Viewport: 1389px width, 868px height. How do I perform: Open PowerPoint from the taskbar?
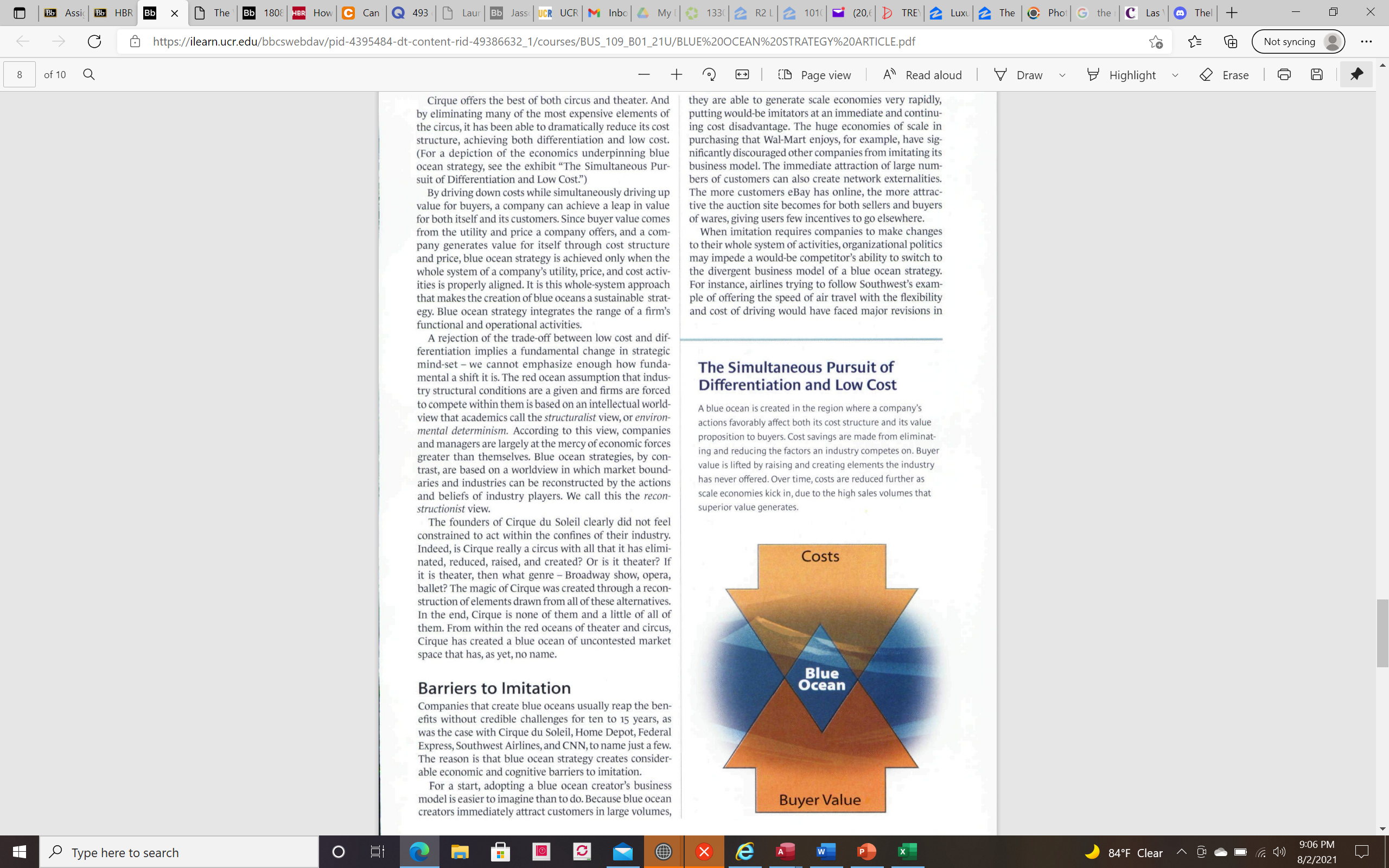[x=866, y=852]
